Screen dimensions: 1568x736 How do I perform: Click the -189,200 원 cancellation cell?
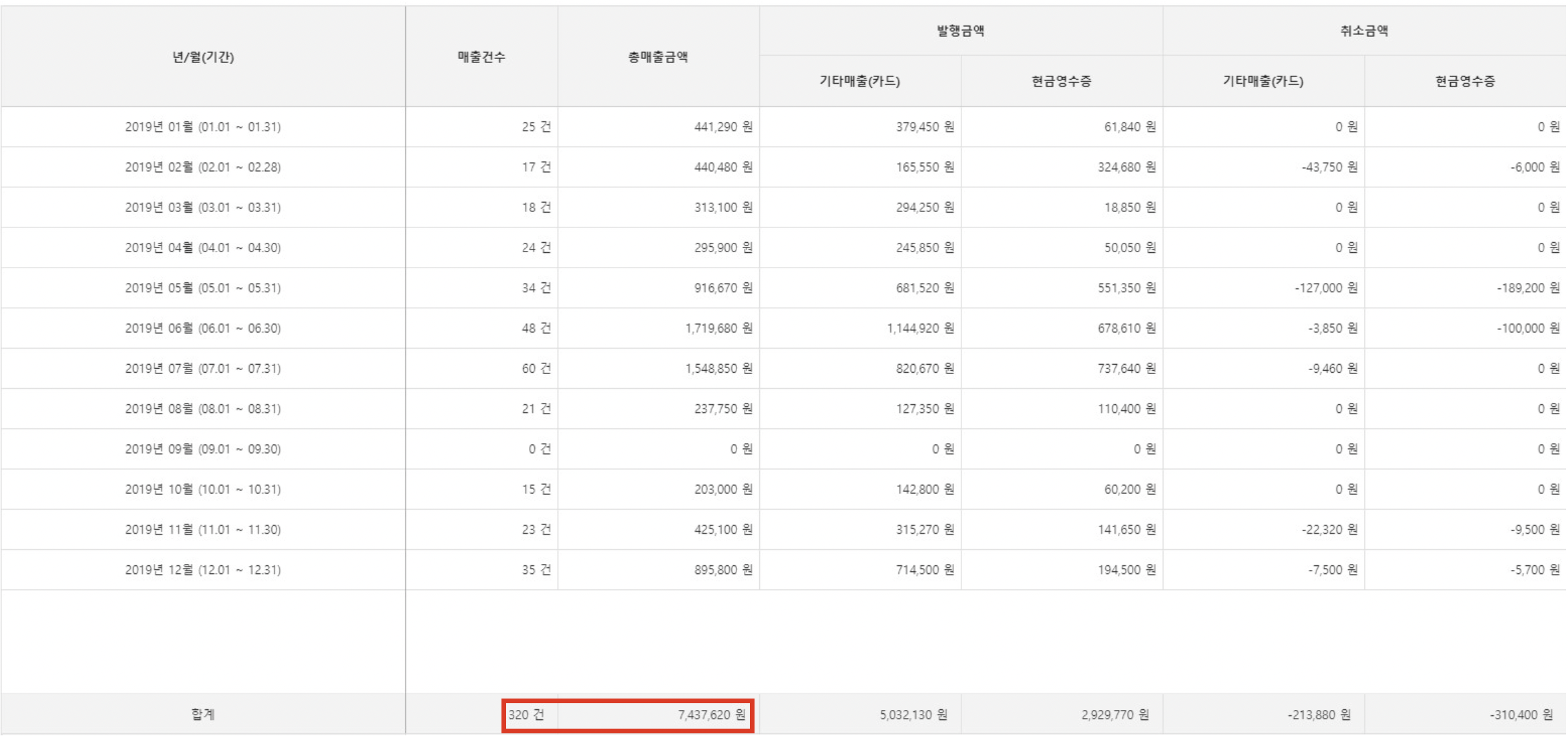(x=1528, y=288)
